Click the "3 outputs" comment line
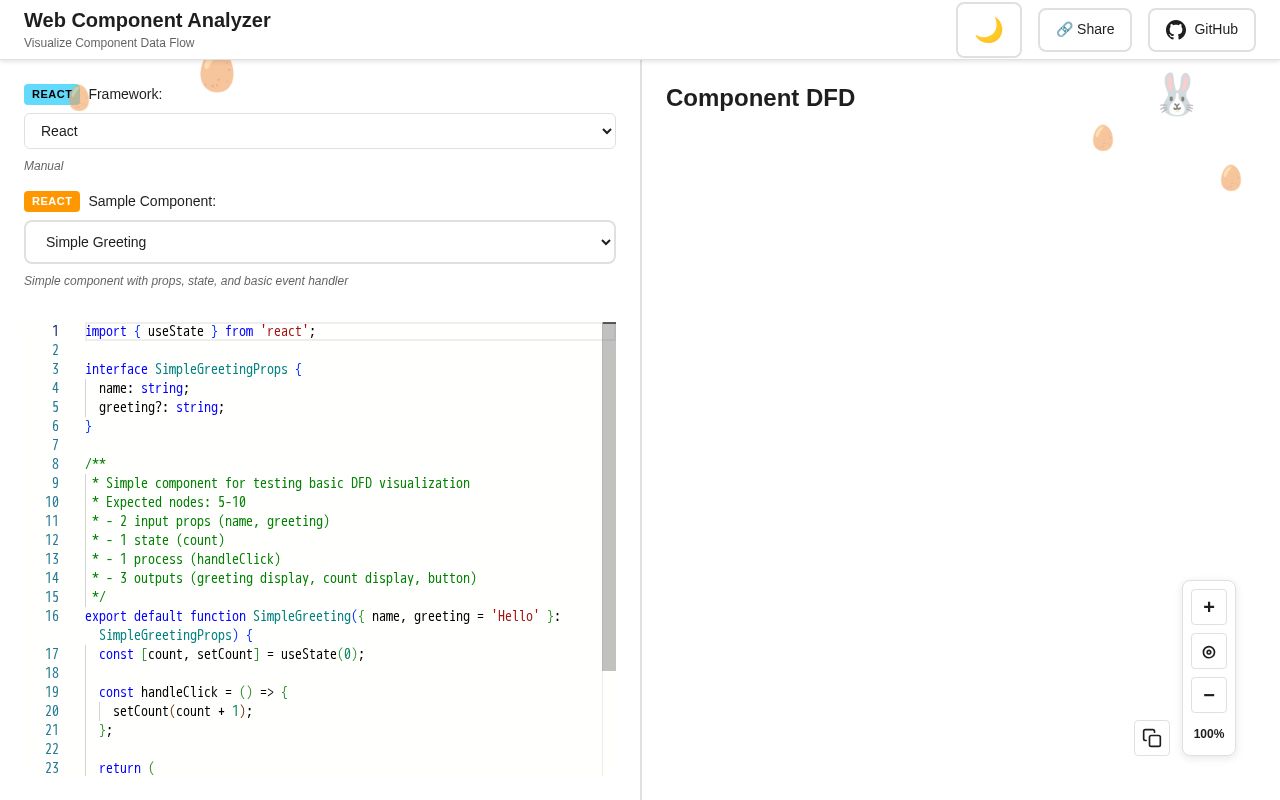The height and width of the screenshot is (800, 1280). coord(284,578)
